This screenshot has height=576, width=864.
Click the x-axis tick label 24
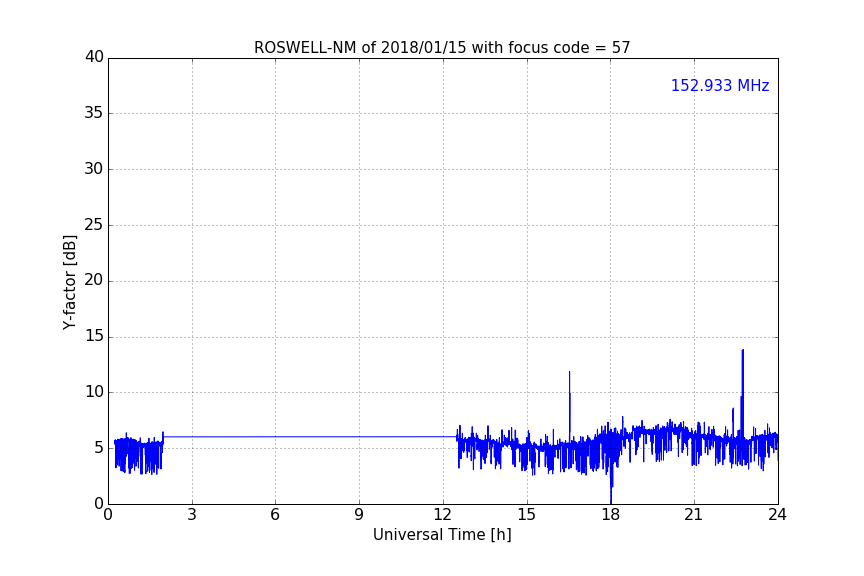click(x=777, y=515)
